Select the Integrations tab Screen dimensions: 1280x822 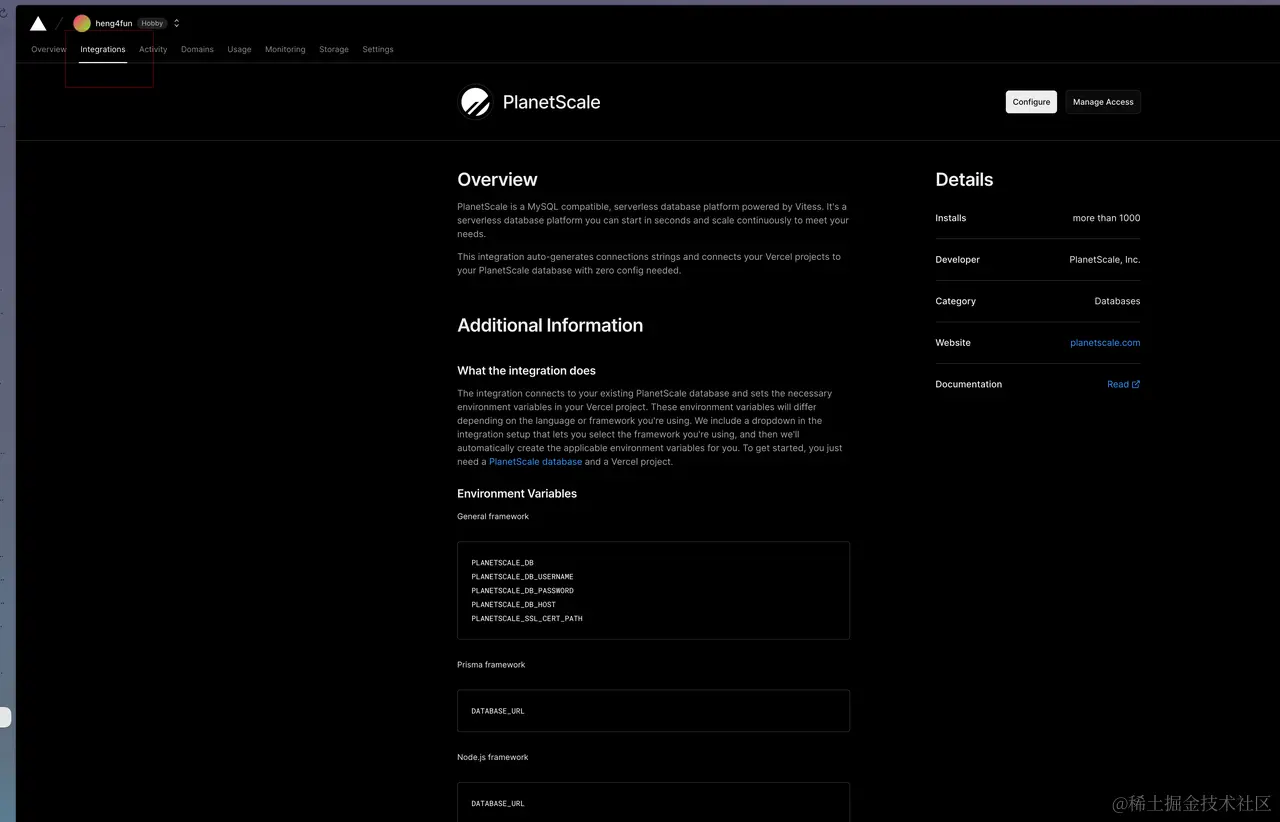[103, 49]
